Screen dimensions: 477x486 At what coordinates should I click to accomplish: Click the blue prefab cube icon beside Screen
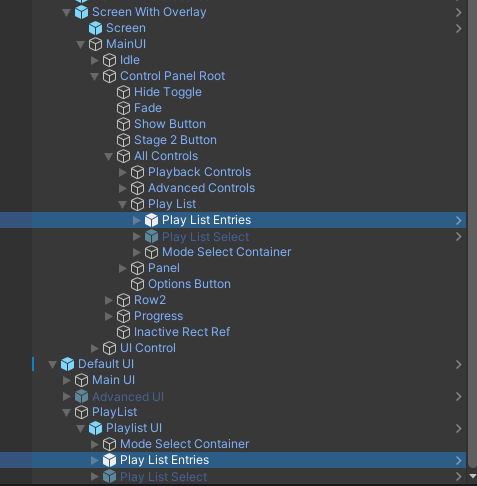(95, 28)
